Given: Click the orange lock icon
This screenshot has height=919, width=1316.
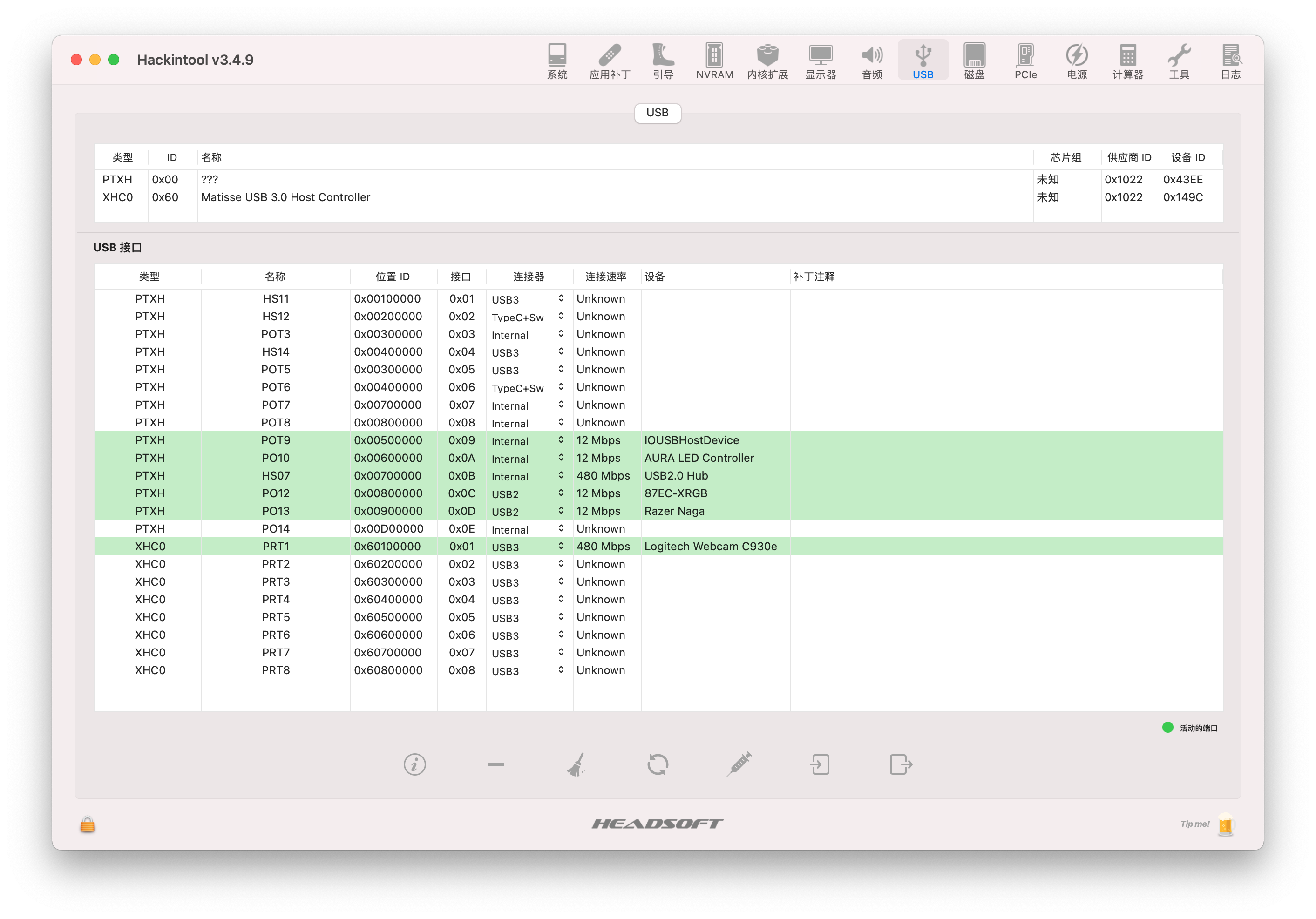Looking at the screenshot, I should 87,824.
